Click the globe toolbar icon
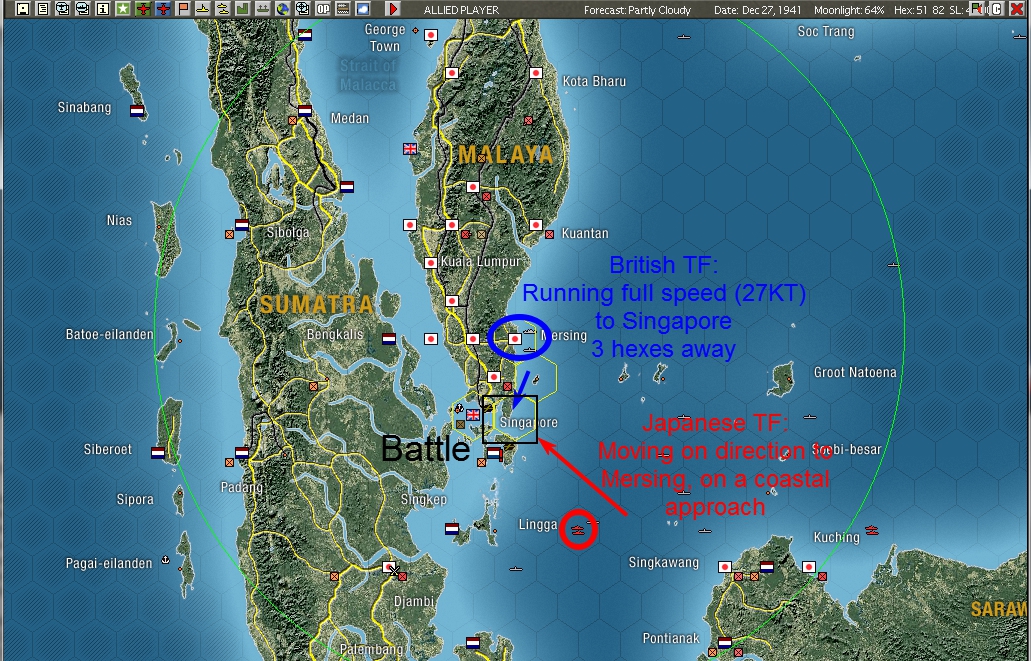The height and width of the screenshot is (661, 1031). (283, 9)
